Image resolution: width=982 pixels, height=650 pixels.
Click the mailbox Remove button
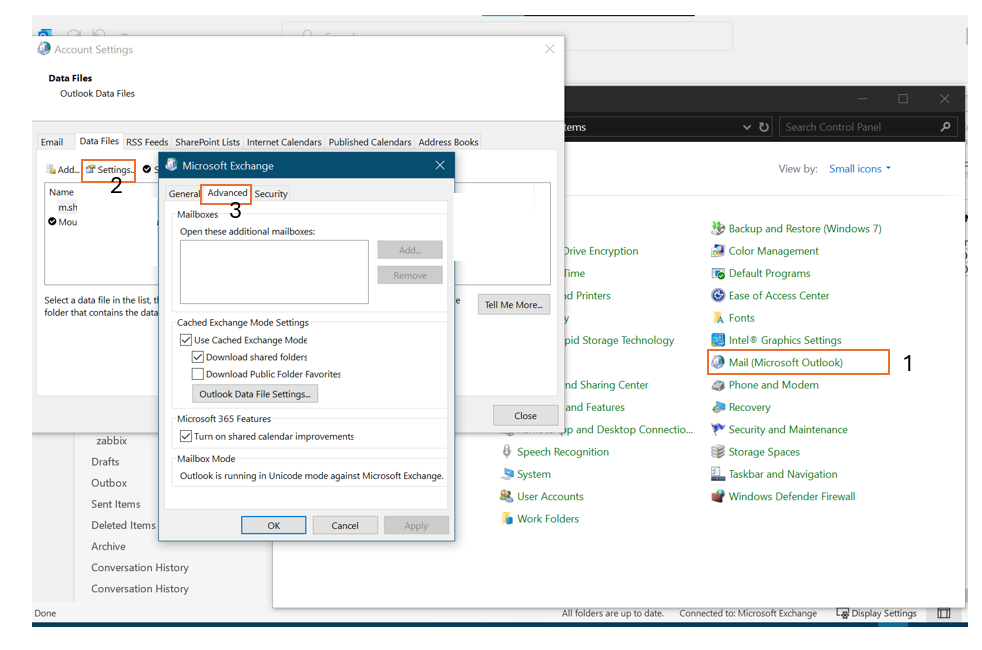410,276
